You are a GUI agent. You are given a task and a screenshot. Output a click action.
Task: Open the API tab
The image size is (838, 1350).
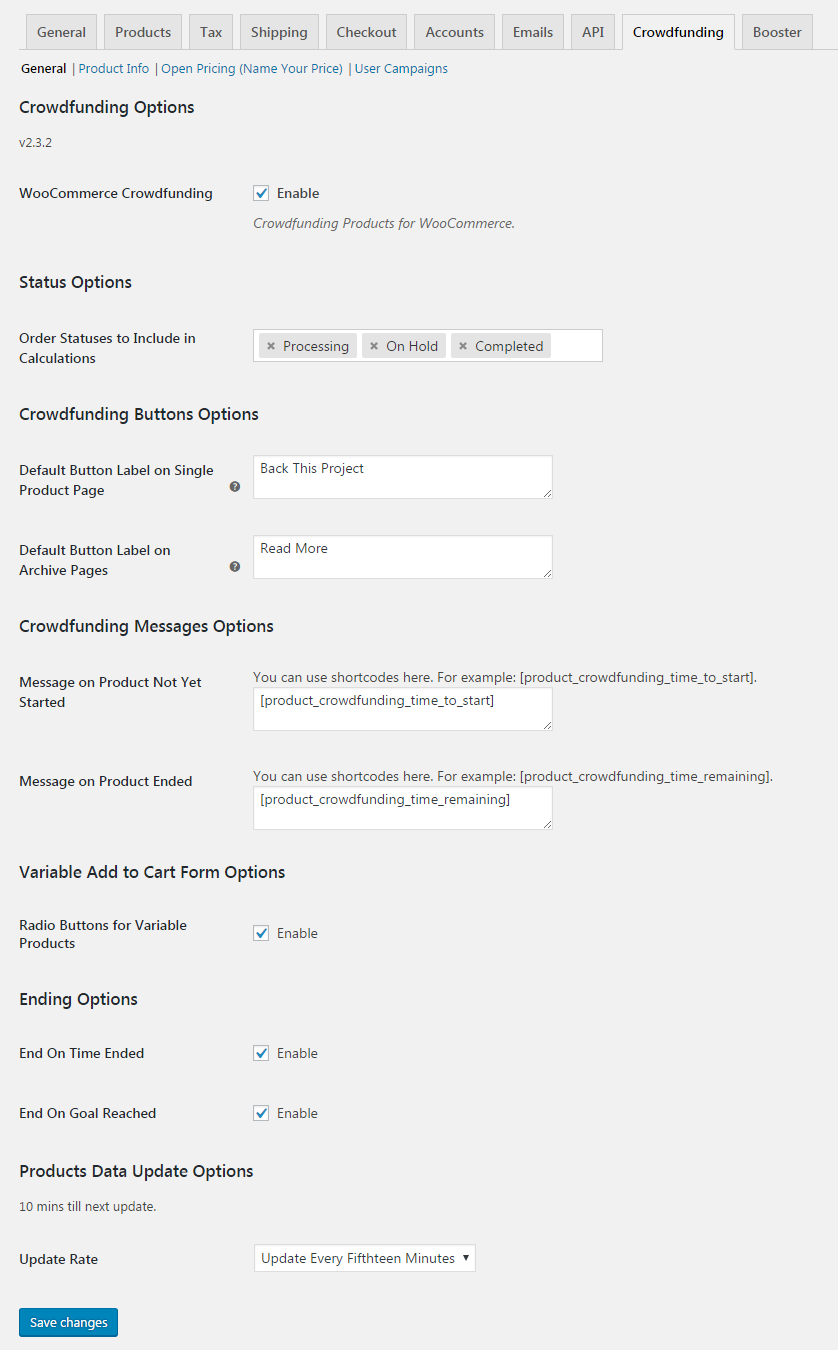point(593,32)
